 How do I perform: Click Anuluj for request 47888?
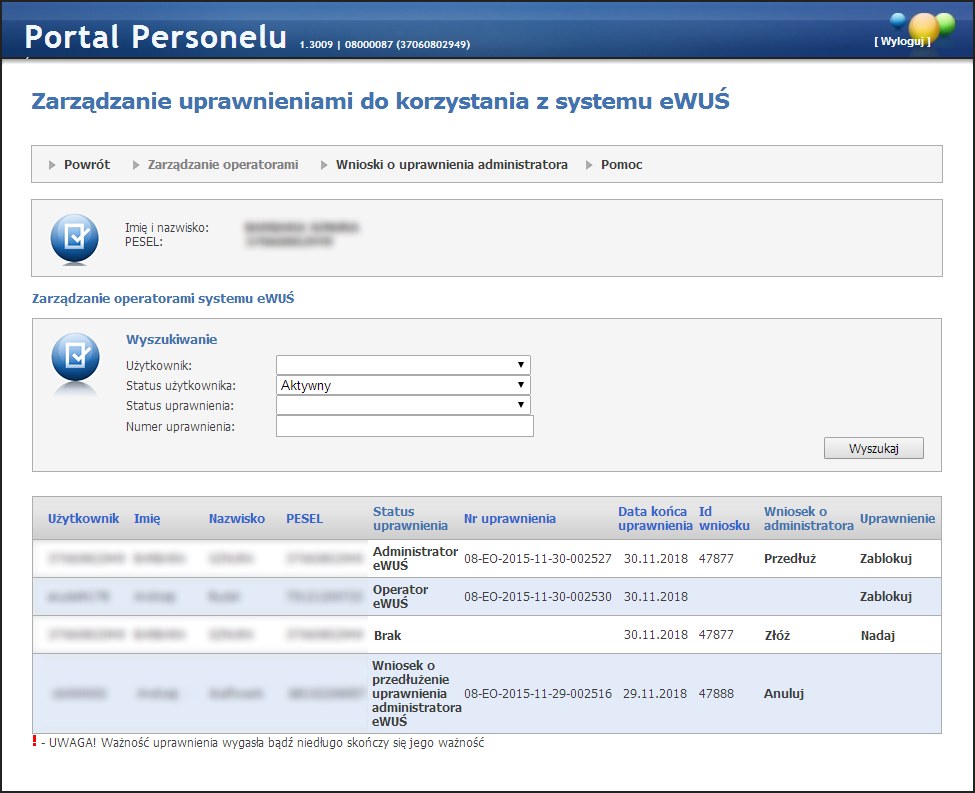(x=783, y=693)
